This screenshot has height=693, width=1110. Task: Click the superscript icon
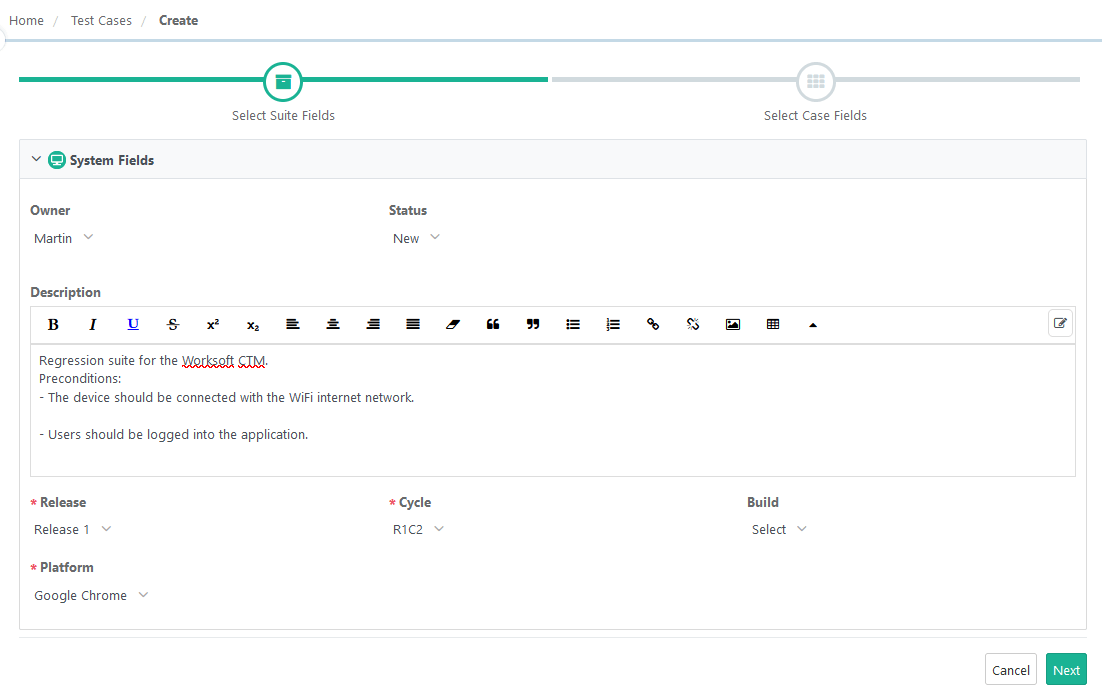click(213, 325)
